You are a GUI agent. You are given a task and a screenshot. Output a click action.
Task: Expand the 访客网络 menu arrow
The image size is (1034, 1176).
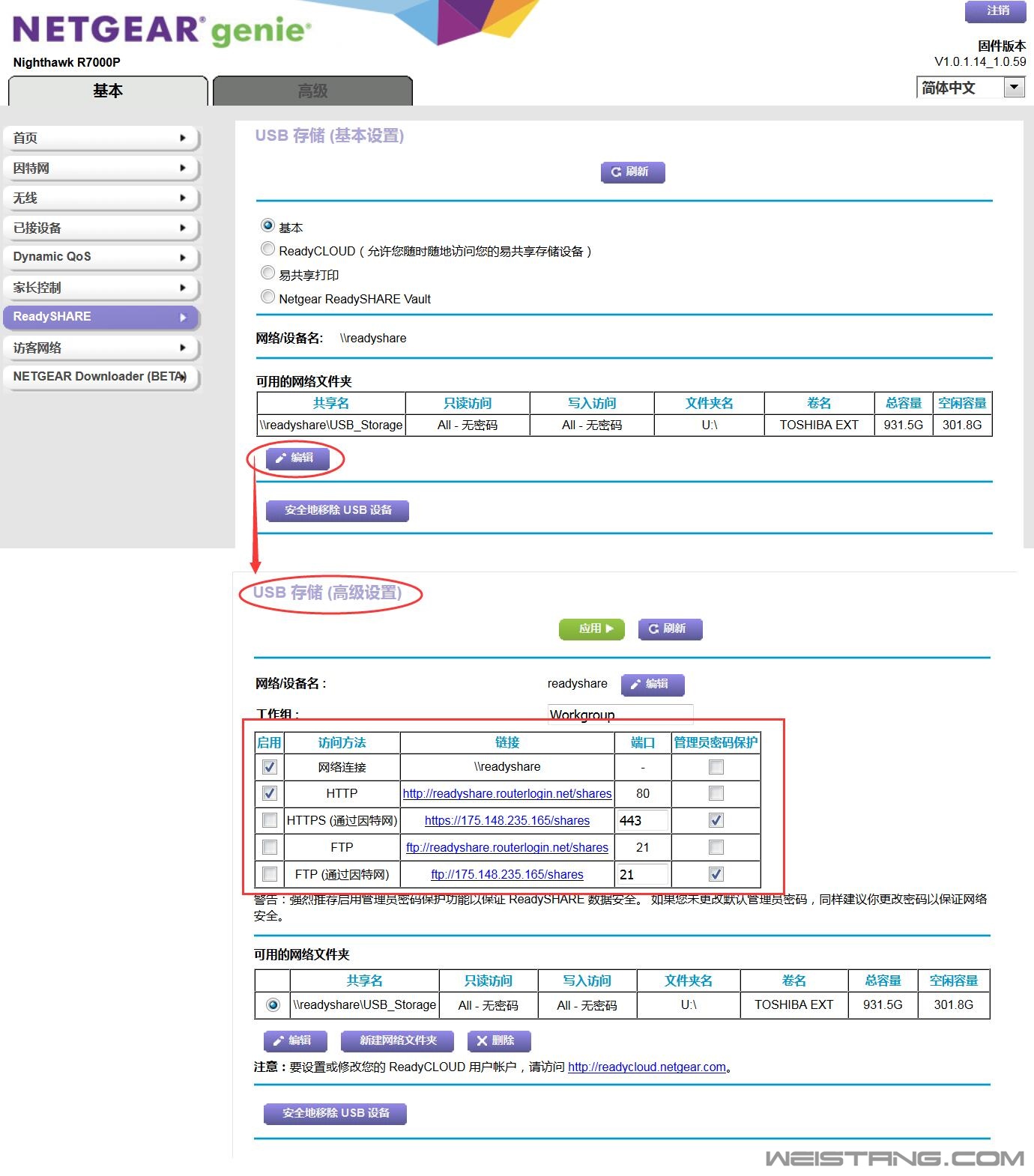(182, 348)
